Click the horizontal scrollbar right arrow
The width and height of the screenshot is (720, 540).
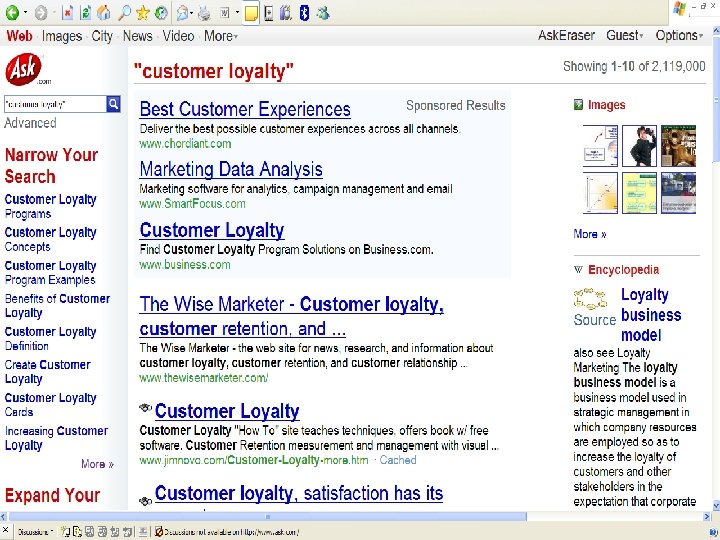pyautogui.click(x=707, y=517)
